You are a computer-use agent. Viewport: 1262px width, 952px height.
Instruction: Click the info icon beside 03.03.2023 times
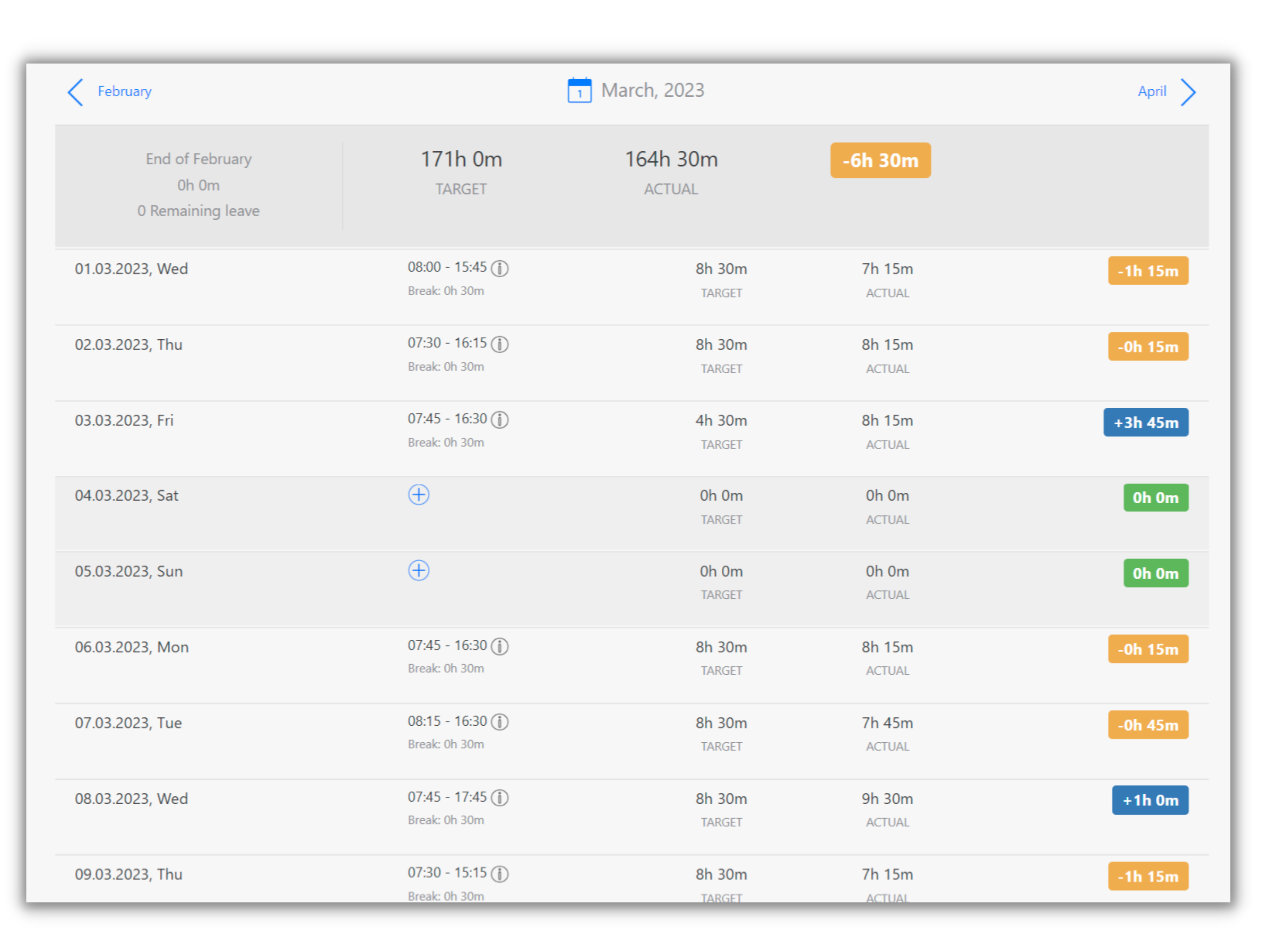coord(500,419)
